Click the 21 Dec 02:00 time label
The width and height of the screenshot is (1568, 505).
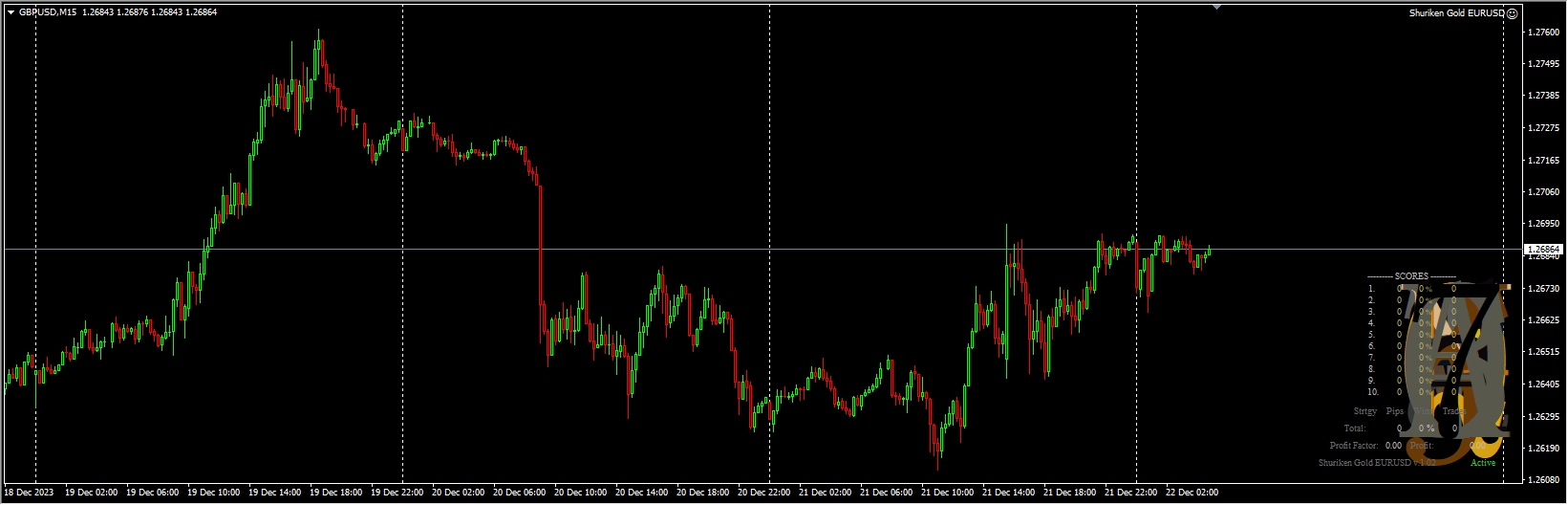(x=826, y=493)
